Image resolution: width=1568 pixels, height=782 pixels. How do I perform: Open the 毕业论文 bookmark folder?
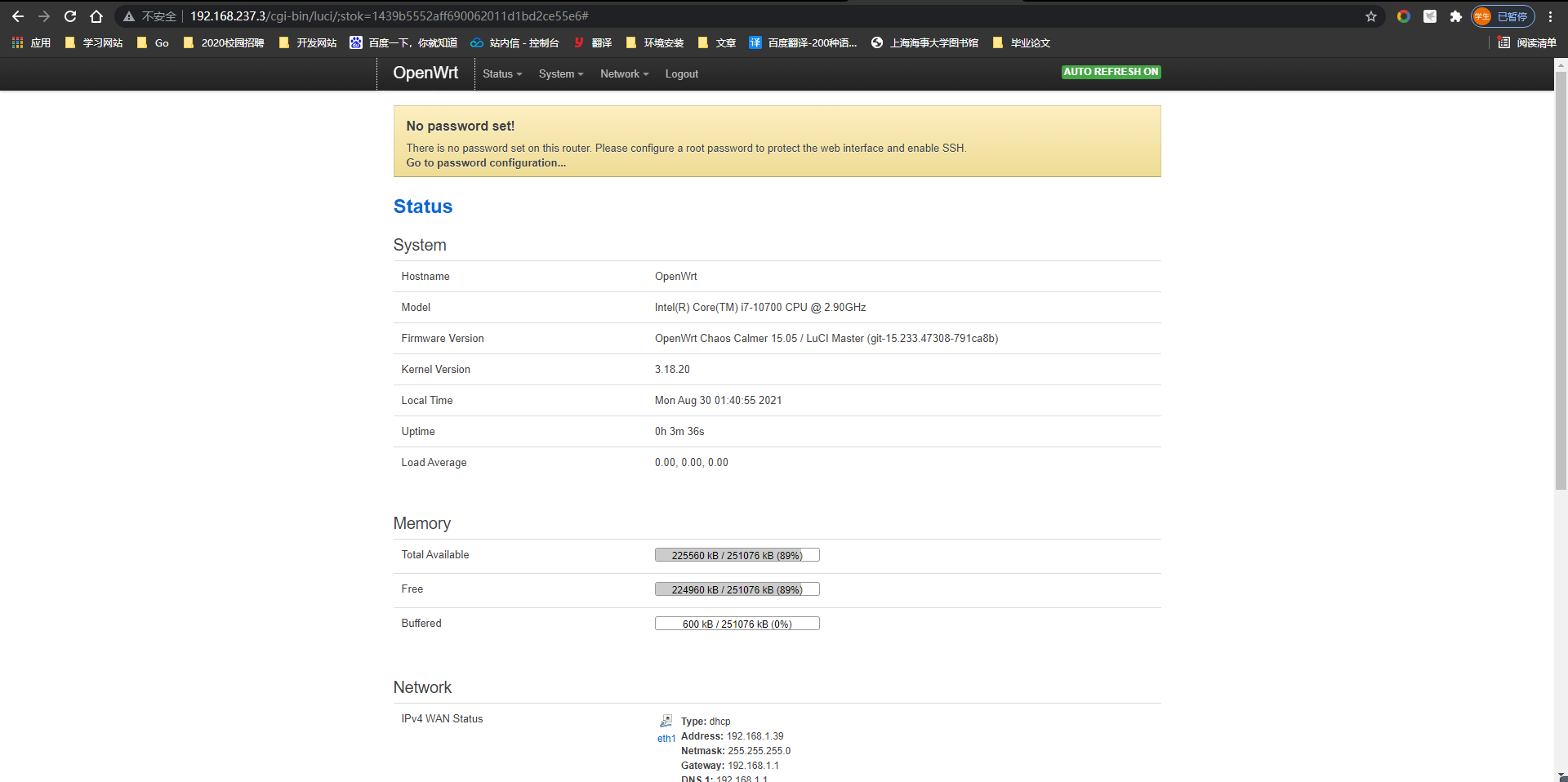1022,42
